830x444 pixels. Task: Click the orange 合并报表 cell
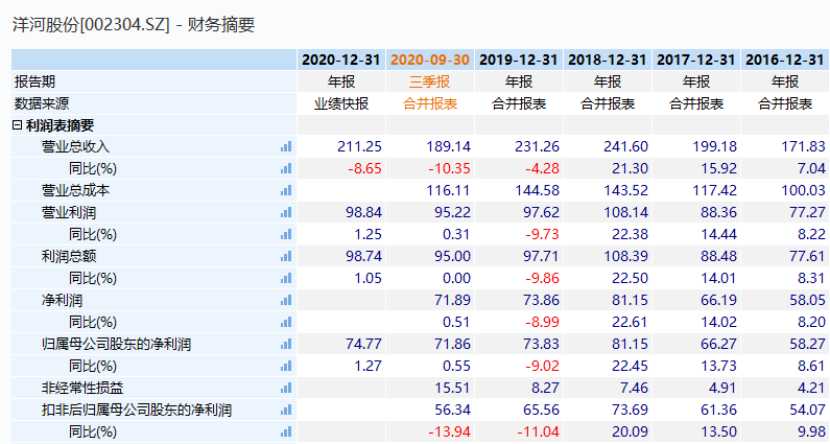(430, 104)
